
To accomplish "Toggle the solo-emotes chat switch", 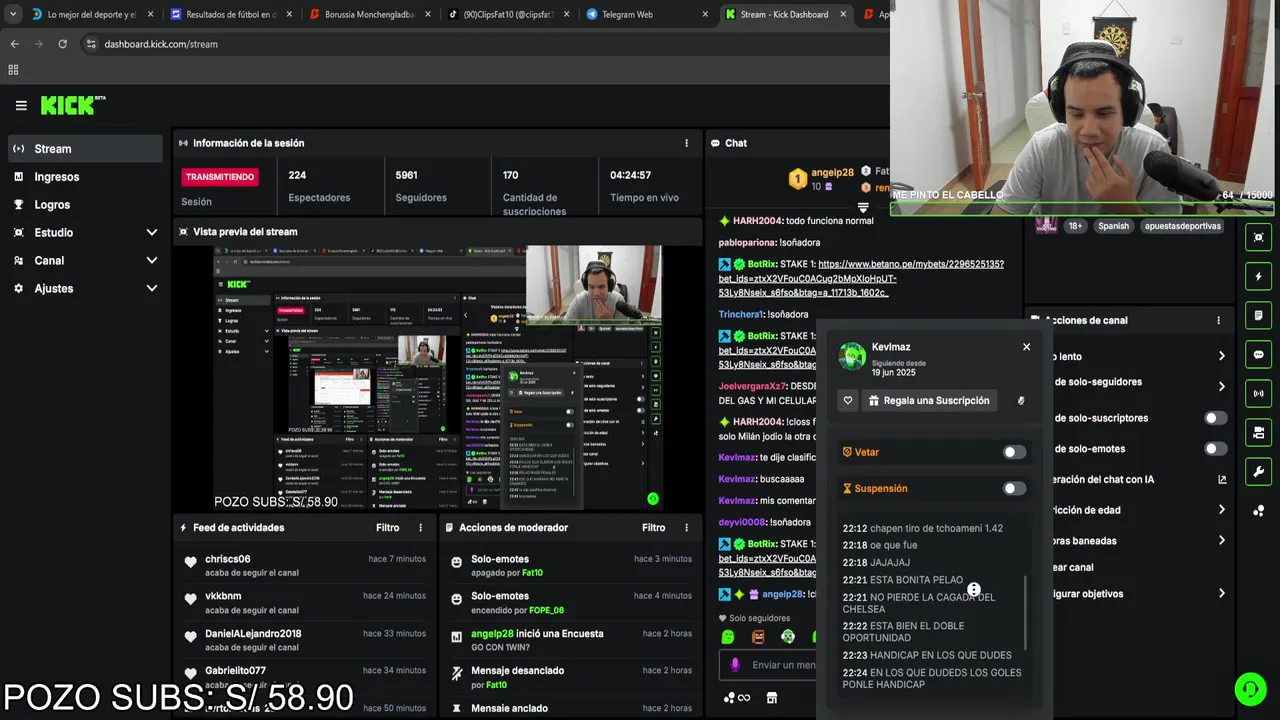I will (x=1215, y=449).
